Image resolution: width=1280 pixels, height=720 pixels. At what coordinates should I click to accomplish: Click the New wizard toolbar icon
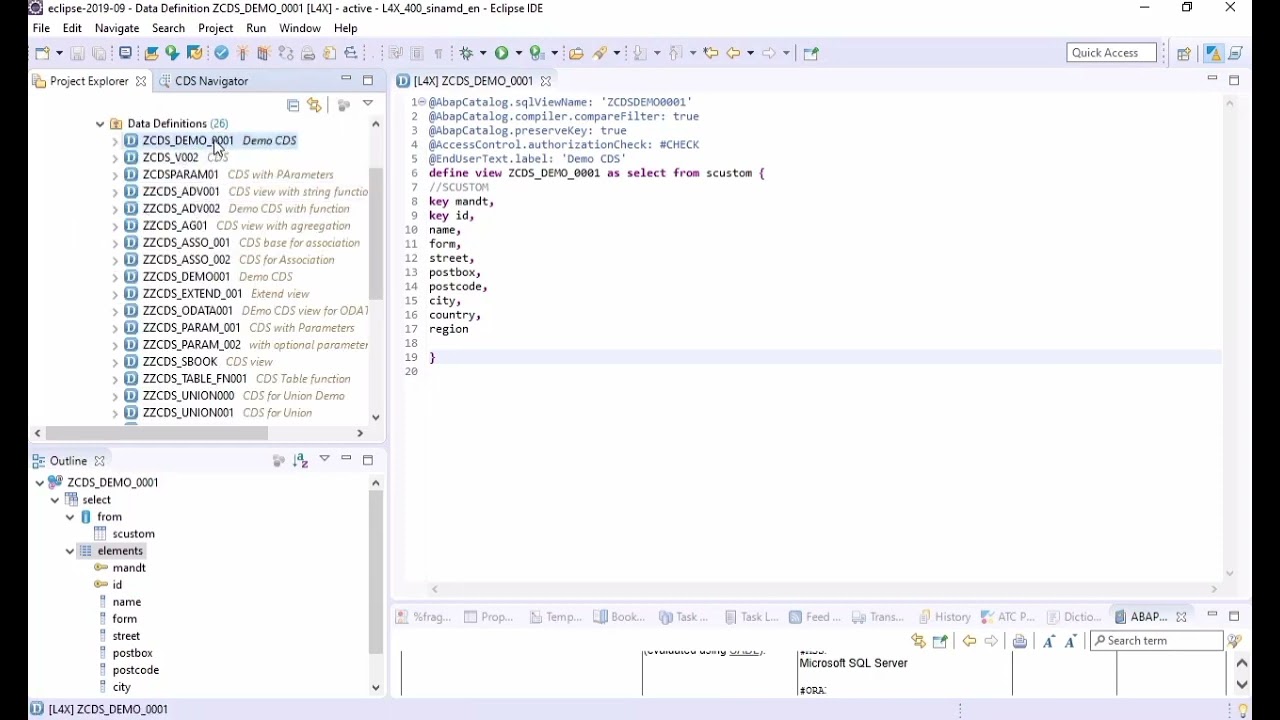(43, 53)
